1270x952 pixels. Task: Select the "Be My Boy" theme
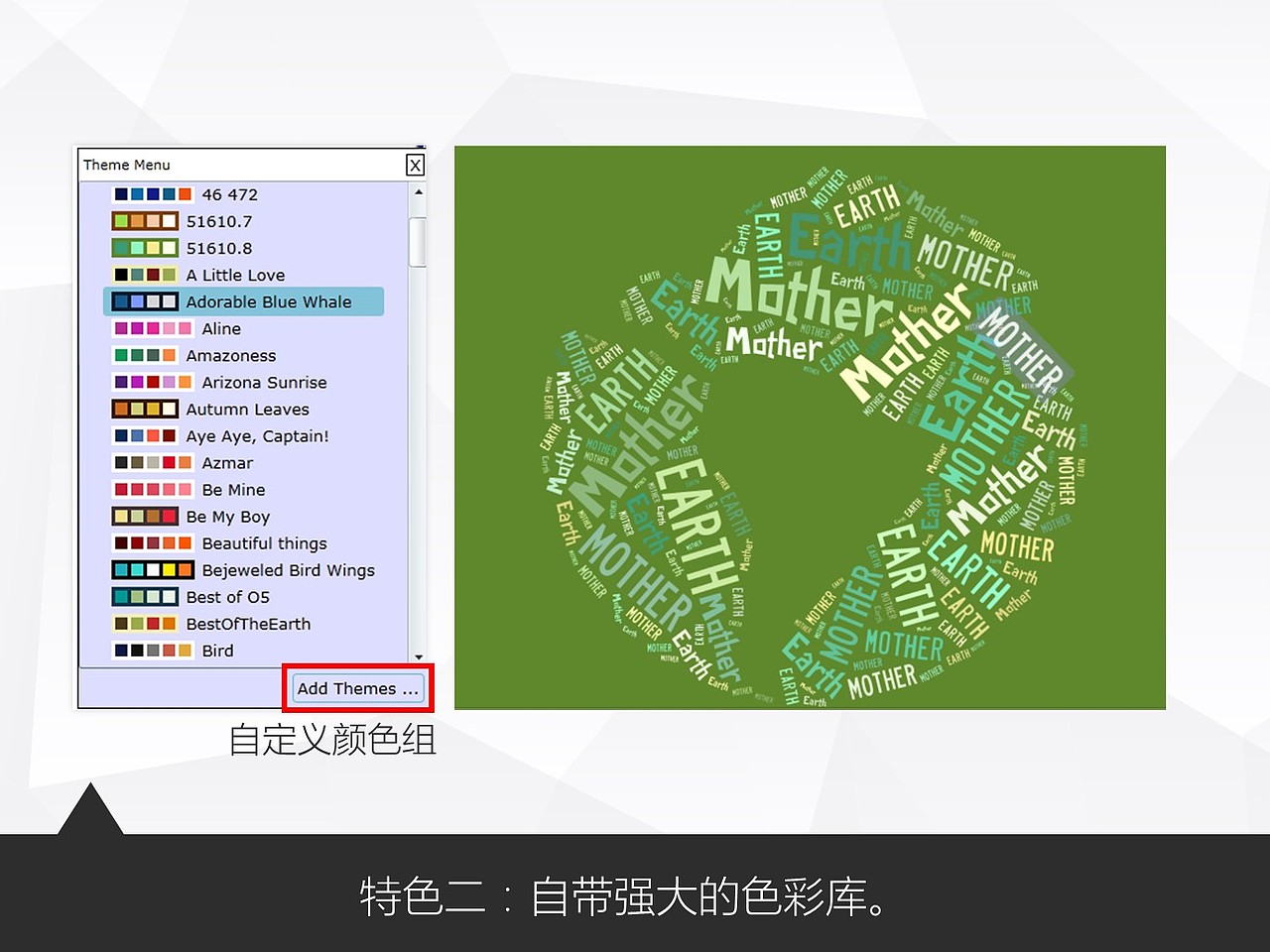[228, 516]
